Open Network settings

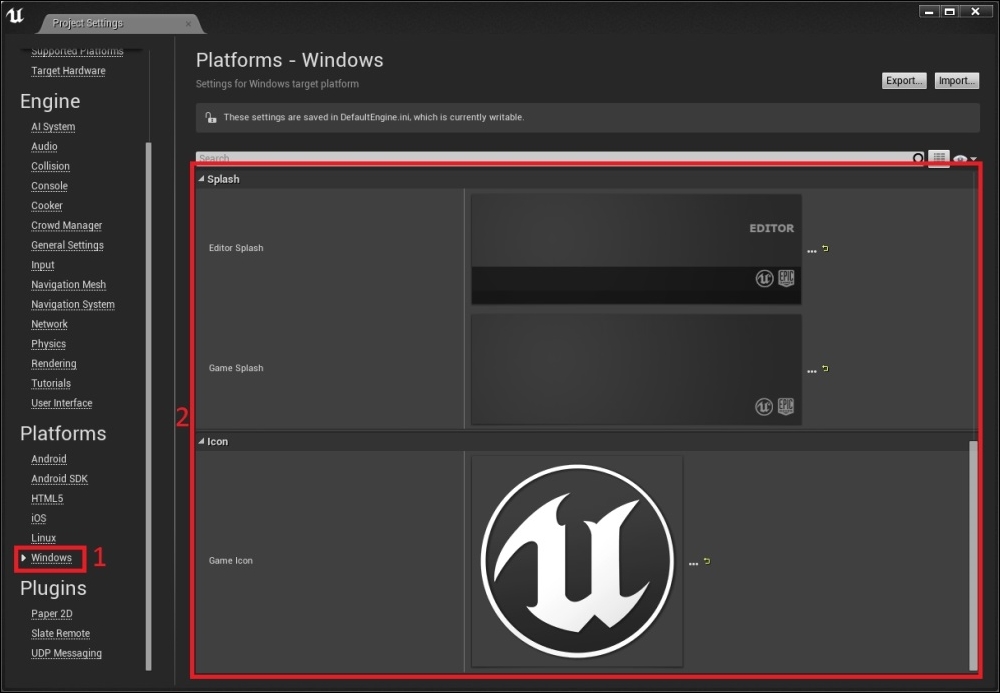pos(49,325)
